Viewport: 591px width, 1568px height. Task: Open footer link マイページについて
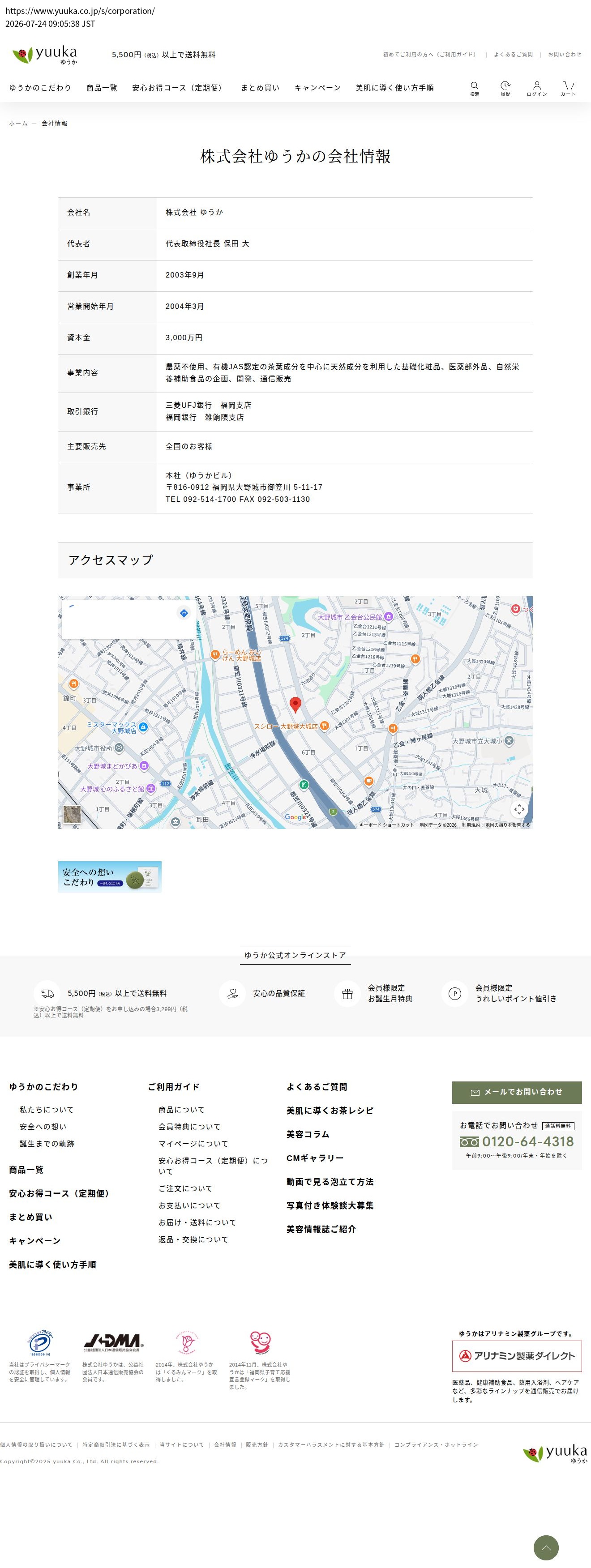[193, 1144]
